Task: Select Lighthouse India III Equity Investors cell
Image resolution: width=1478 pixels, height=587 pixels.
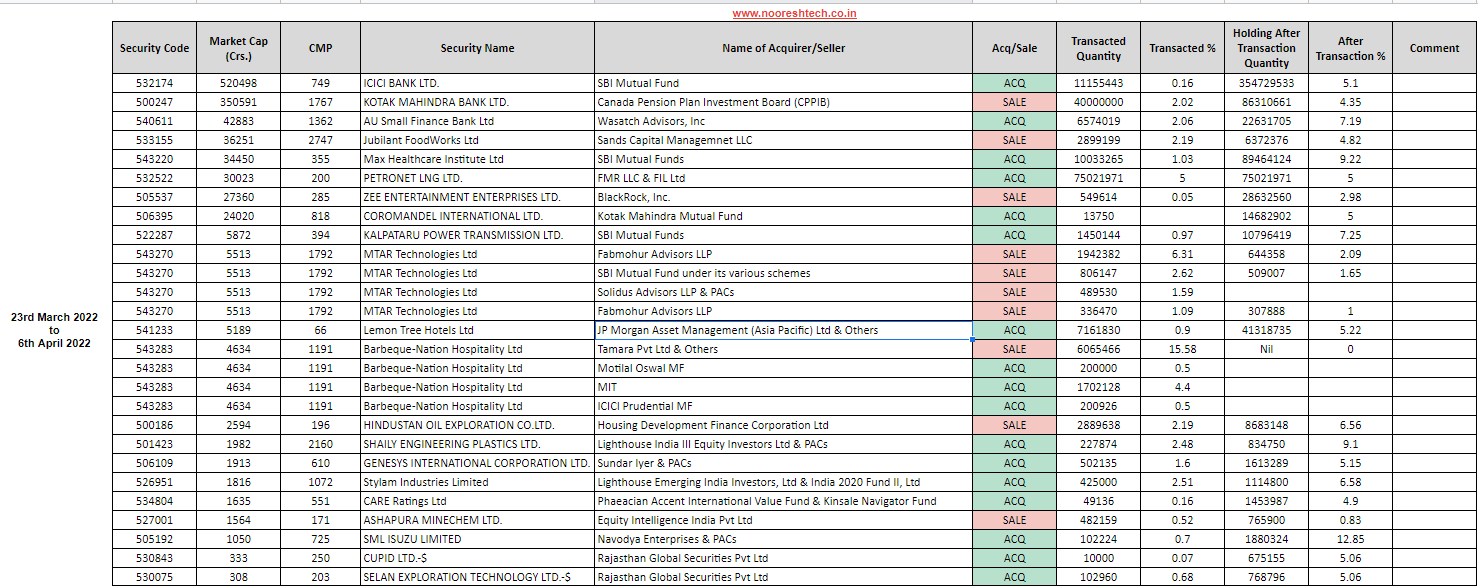Action: tap(783, 444)
